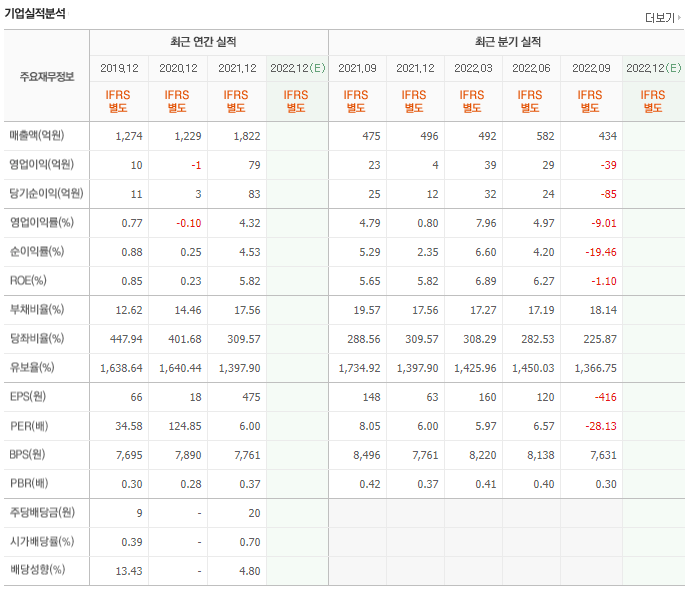Click the 당기순이익(억원) row label
Screen dimensions: 692x589
47,193
